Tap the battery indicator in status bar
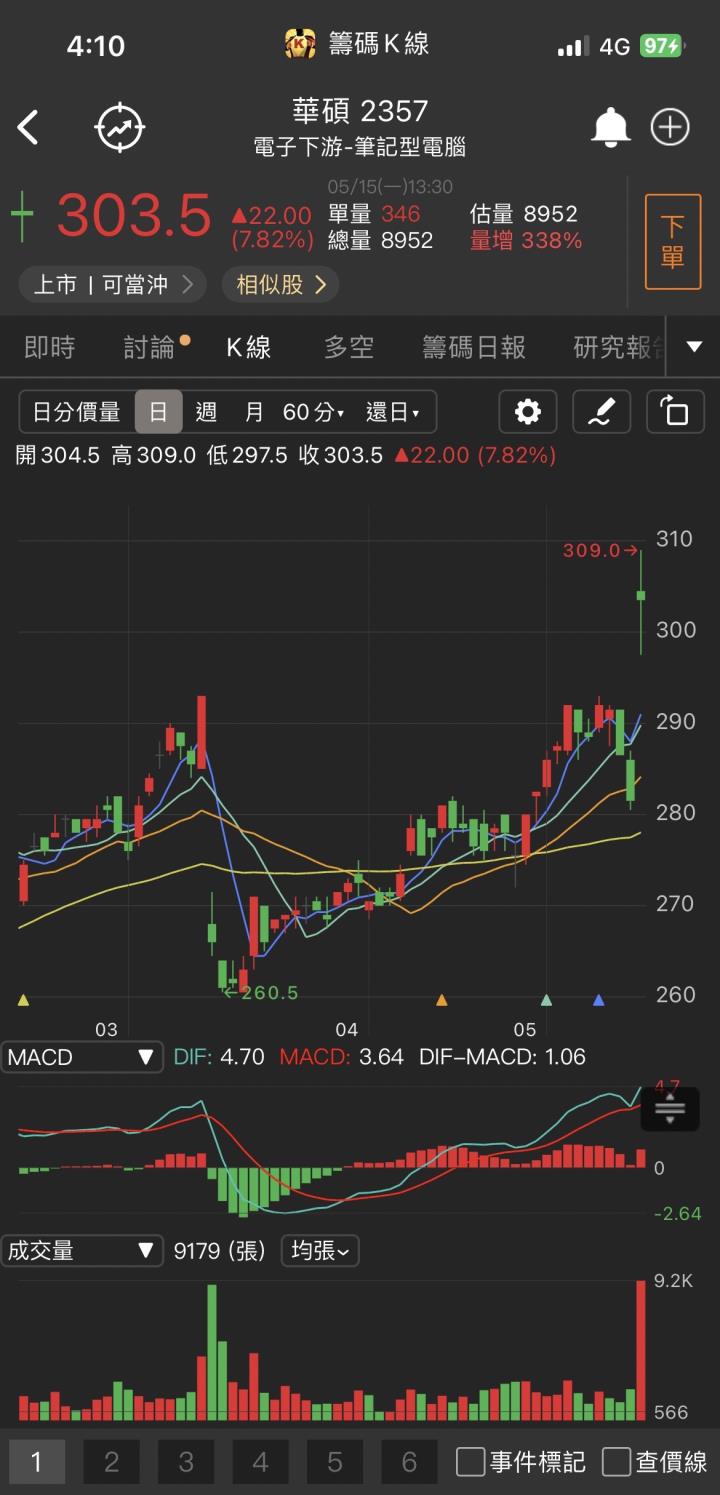The image size is (720, 1495). pyautogui.click(x=661, y=46)
